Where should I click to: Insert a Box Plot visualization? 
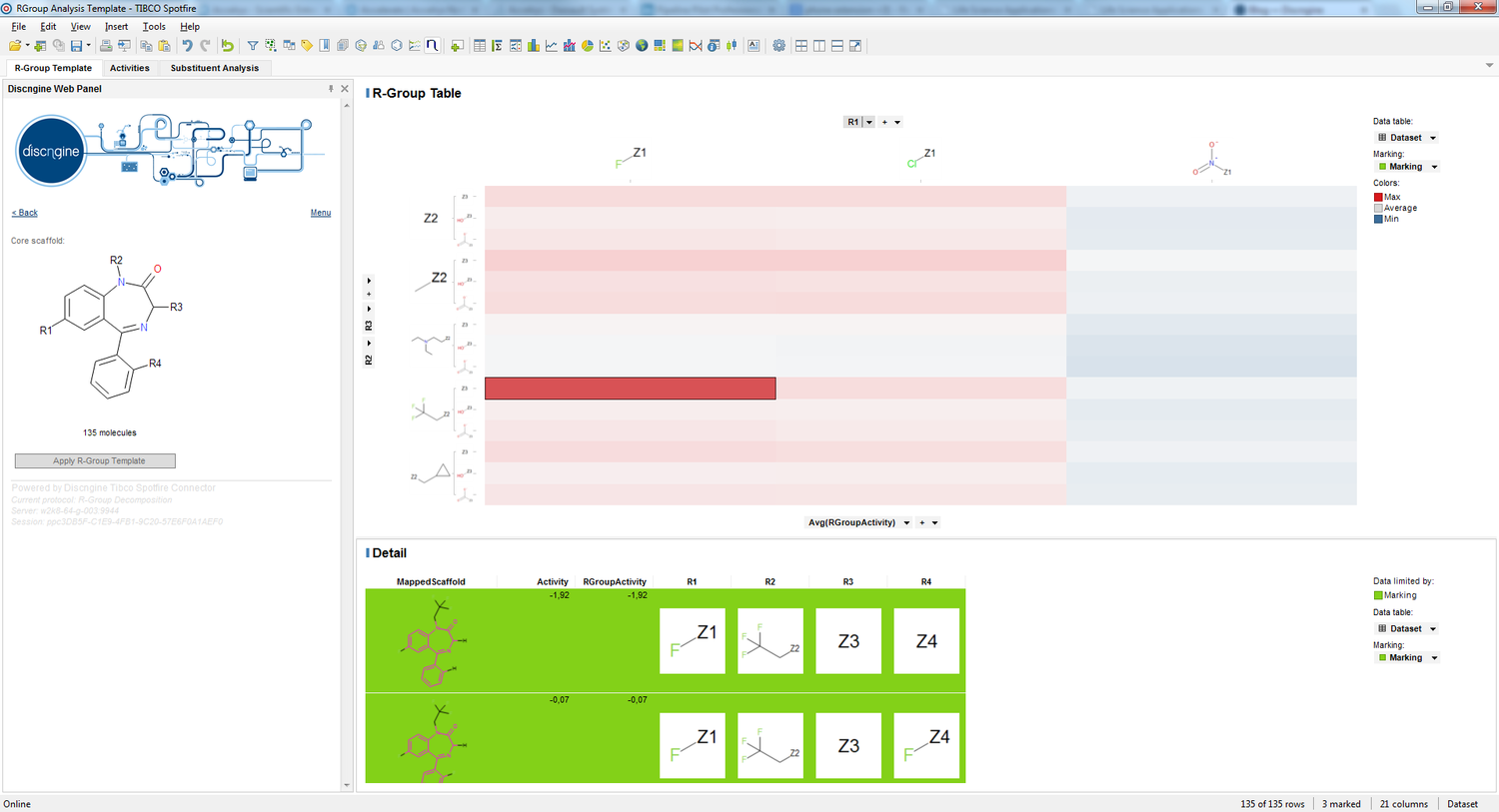point(732,46)
